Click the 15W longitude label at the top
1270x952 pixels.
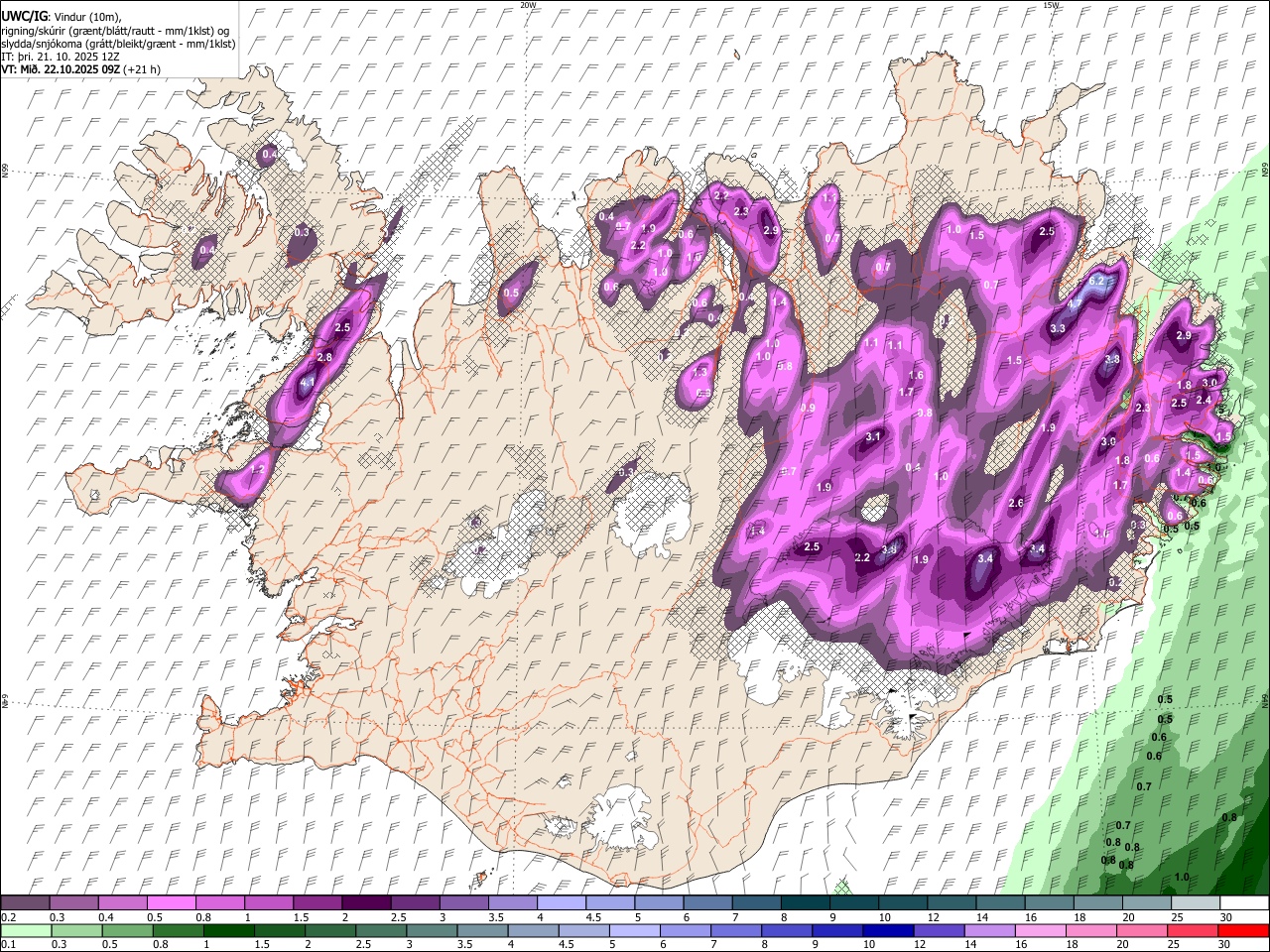coord(1051,5)
